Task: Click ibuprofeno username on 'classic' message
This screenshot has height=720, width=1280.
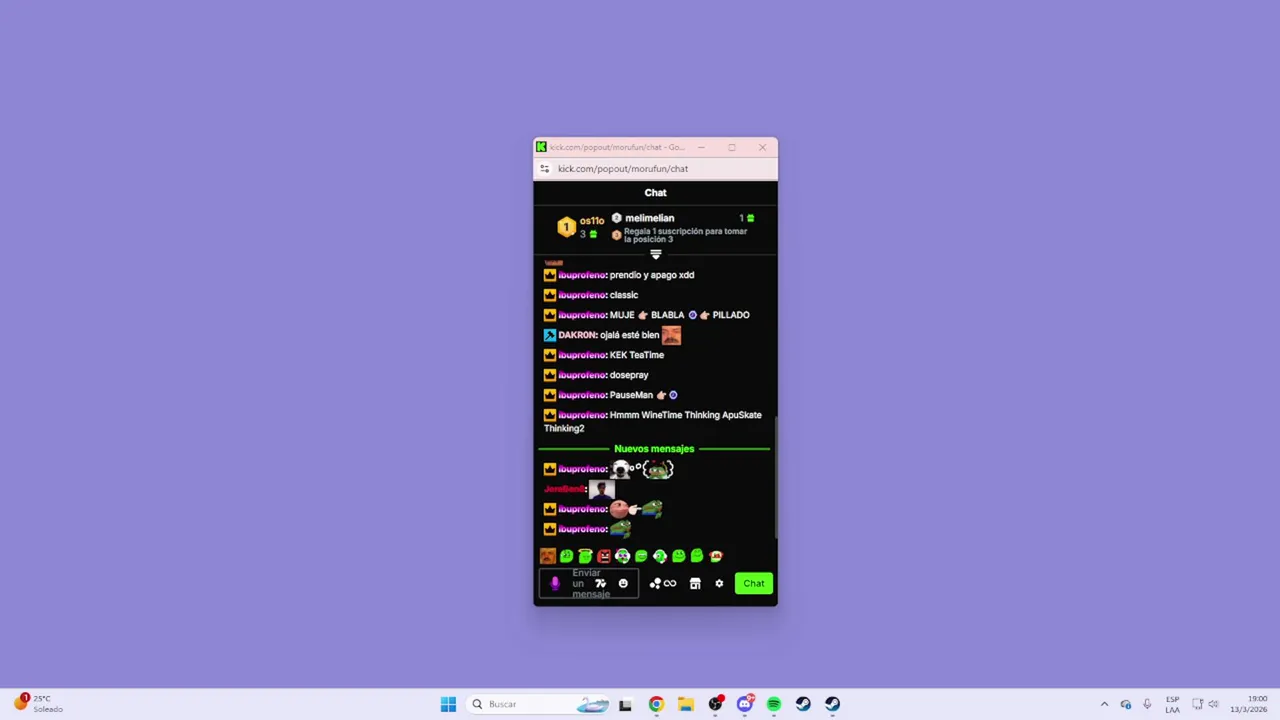Action: 582,295
